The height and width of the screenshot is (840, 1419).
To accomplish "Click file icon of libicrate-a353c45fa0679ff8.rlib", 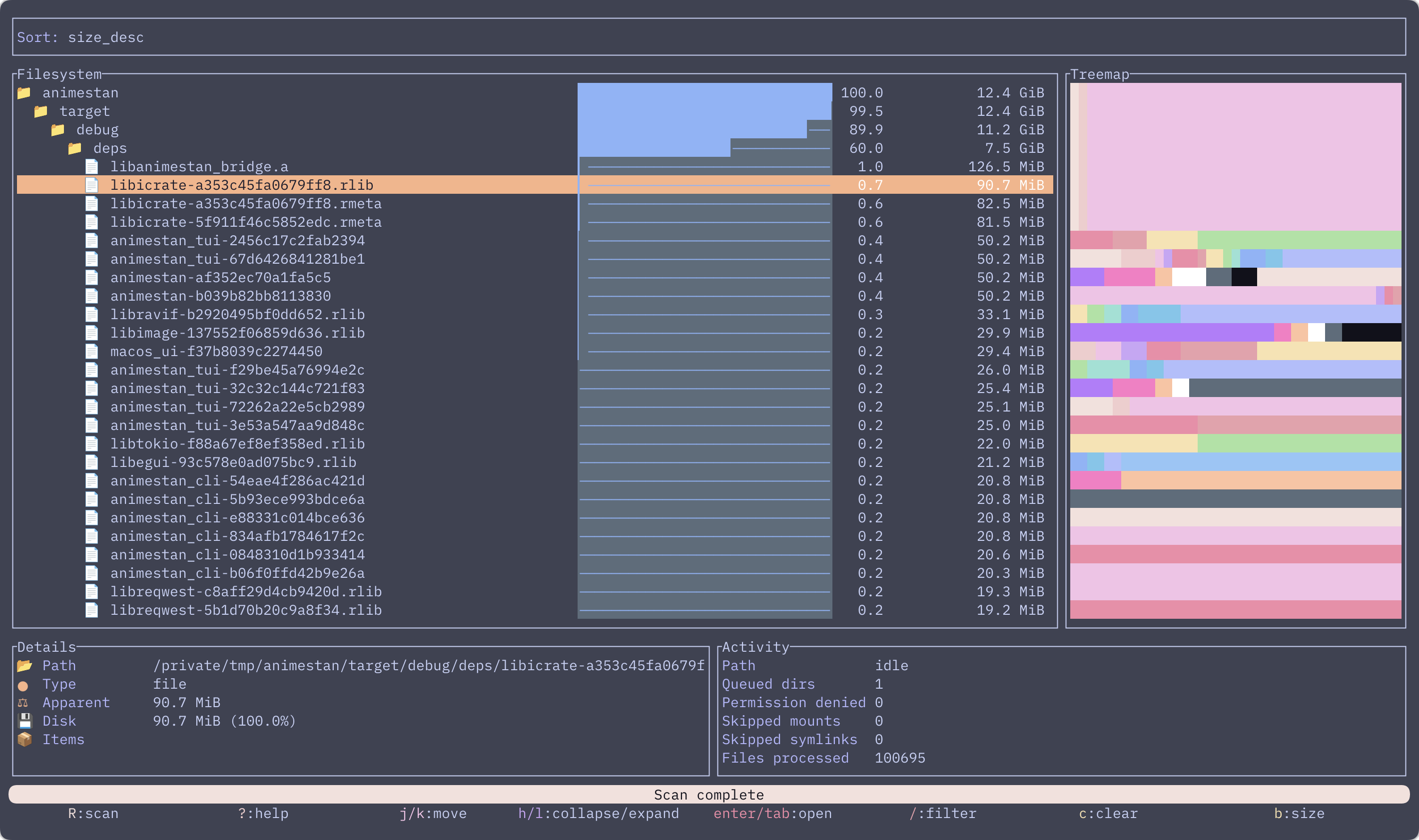I will pos(92,185).
